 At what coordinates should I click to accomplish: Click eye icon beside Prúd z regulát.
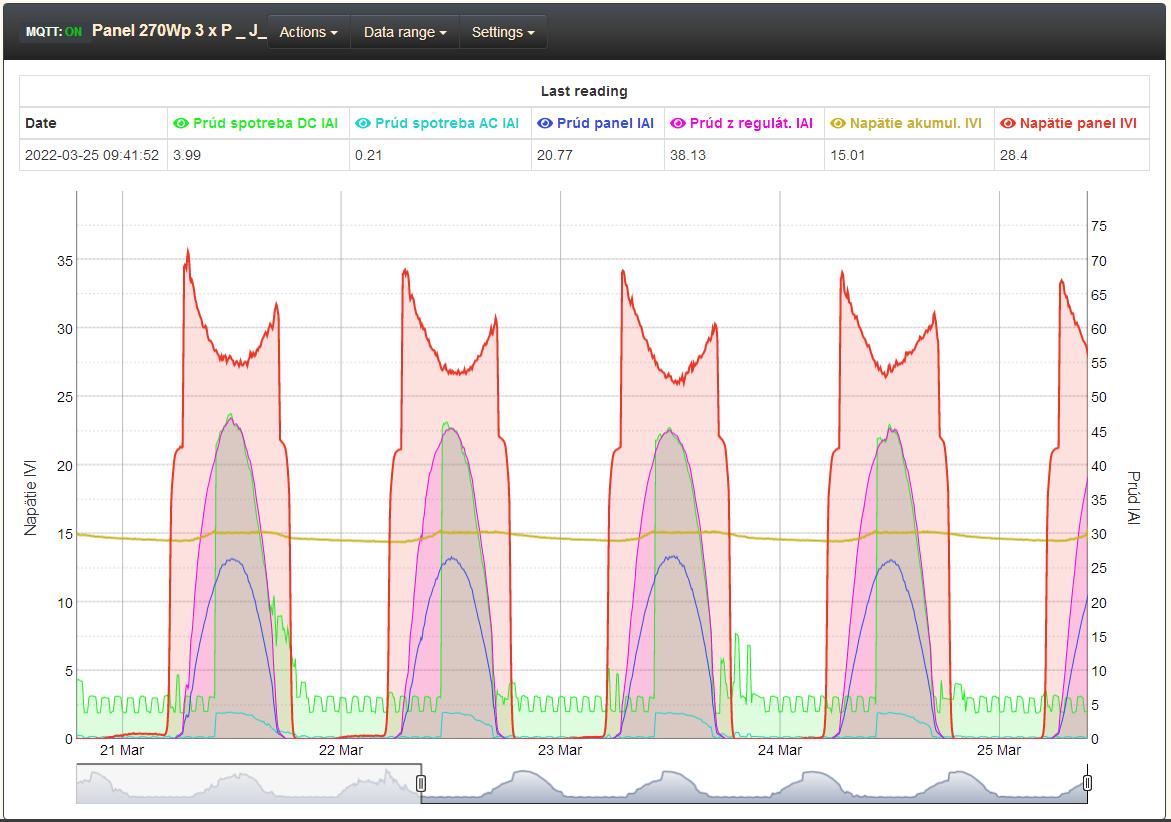(x=678, y=124)
